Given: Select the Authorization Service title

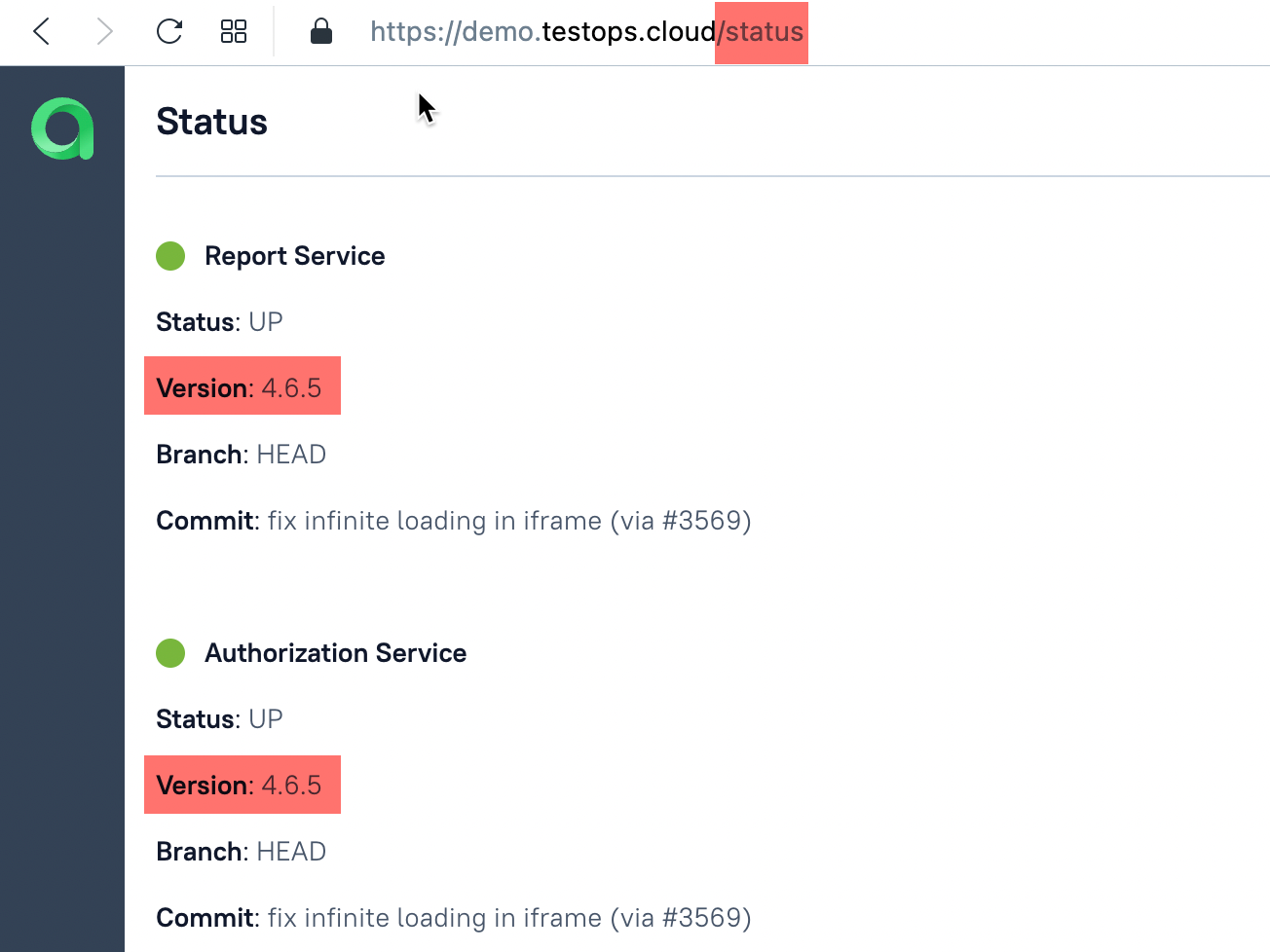Looking at the screenshot, I should point(335,653).
